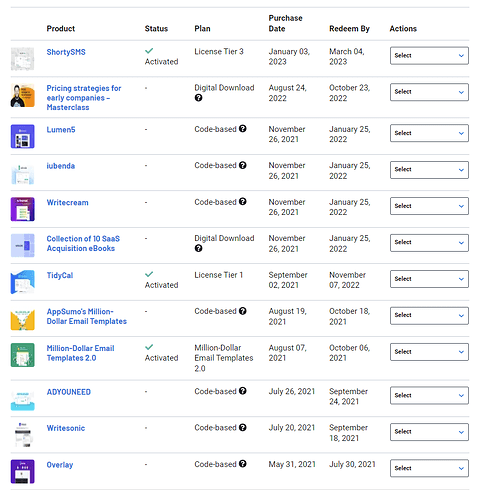This screenshot has width=488, height=500.
Task: Click the Overlay product thumbnail
Action: point(22,472)
